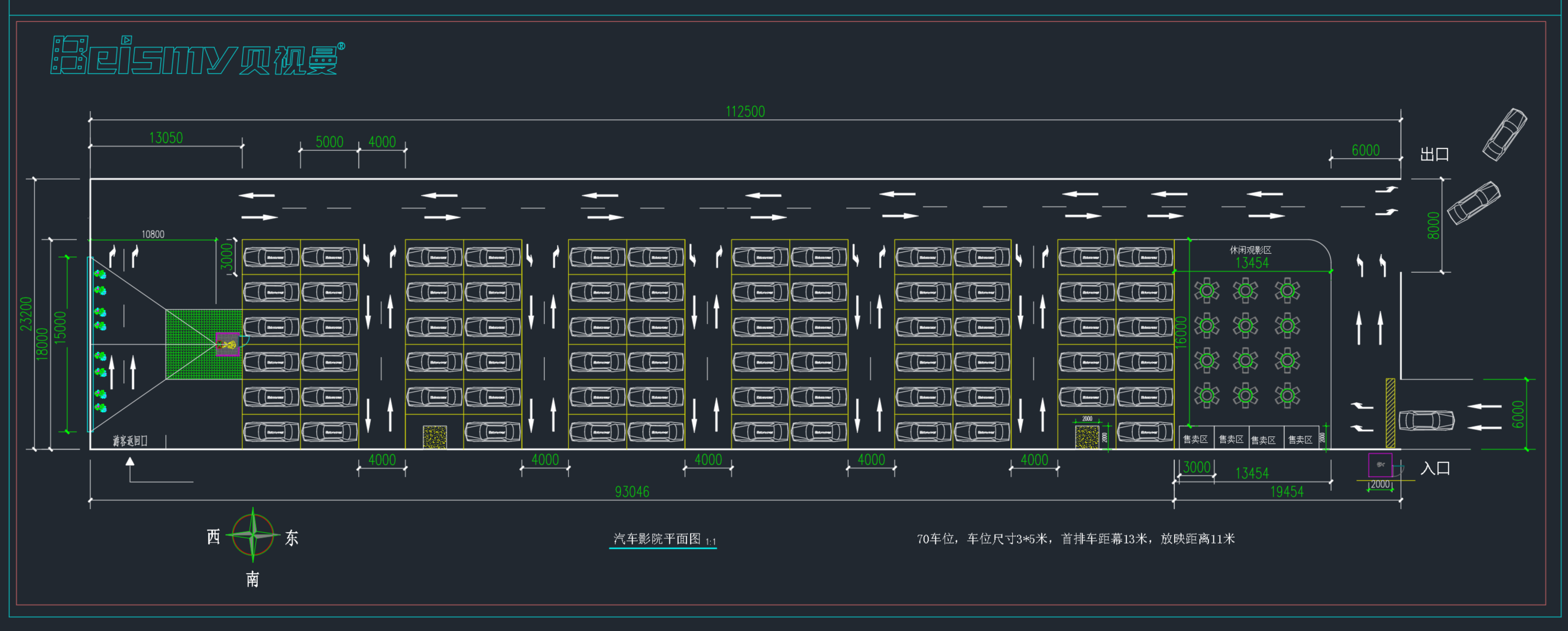The image size is (1568, 631).
Task: Select the 15000 vertical dimension
Action: (x=60, y=328)
